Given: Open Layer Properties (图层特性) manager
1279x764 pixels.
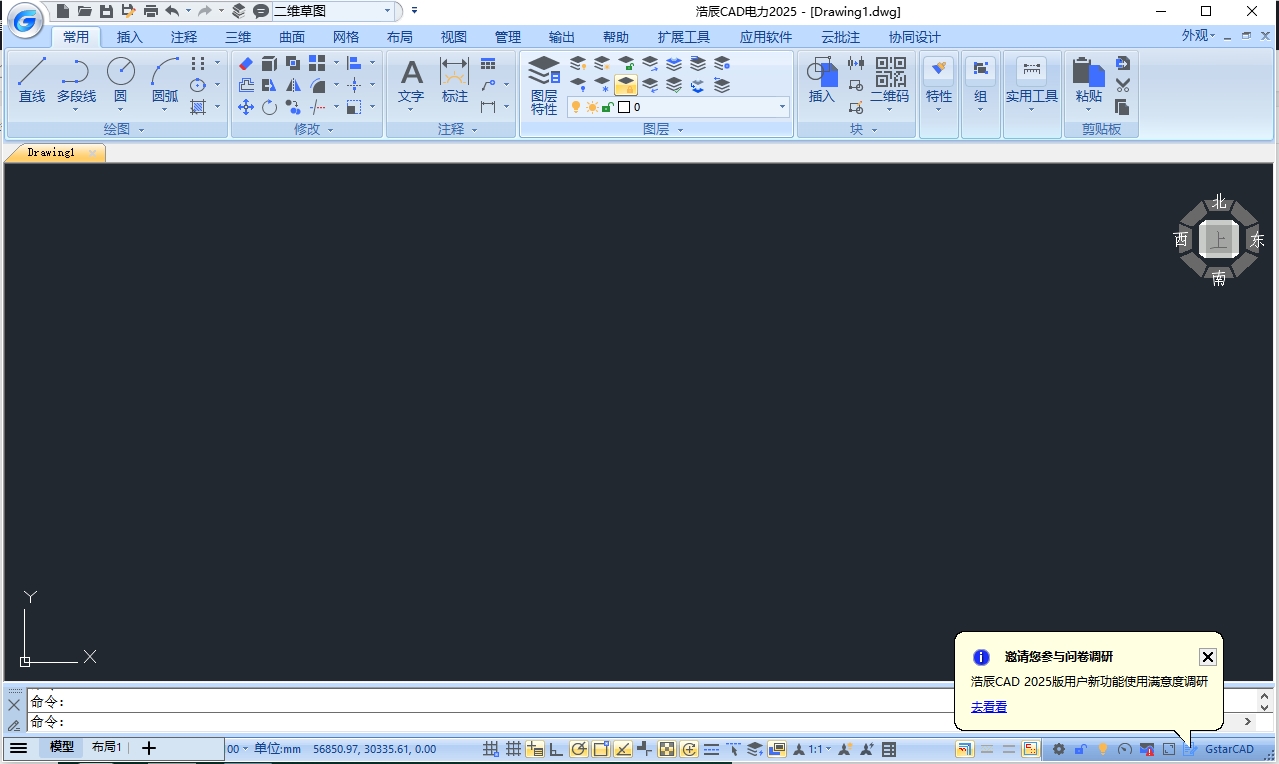Looking at the screenshot, I should [x=544, y=85].
